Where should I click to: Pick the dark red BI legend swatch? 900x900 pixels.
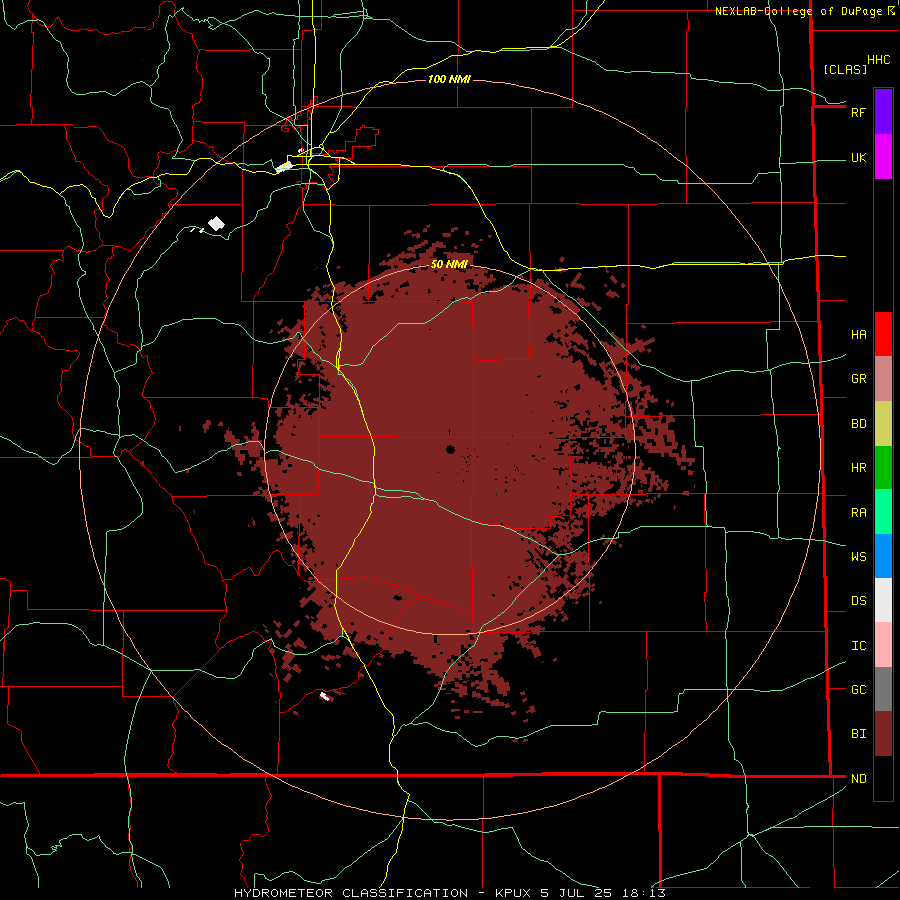coord(883,734)
